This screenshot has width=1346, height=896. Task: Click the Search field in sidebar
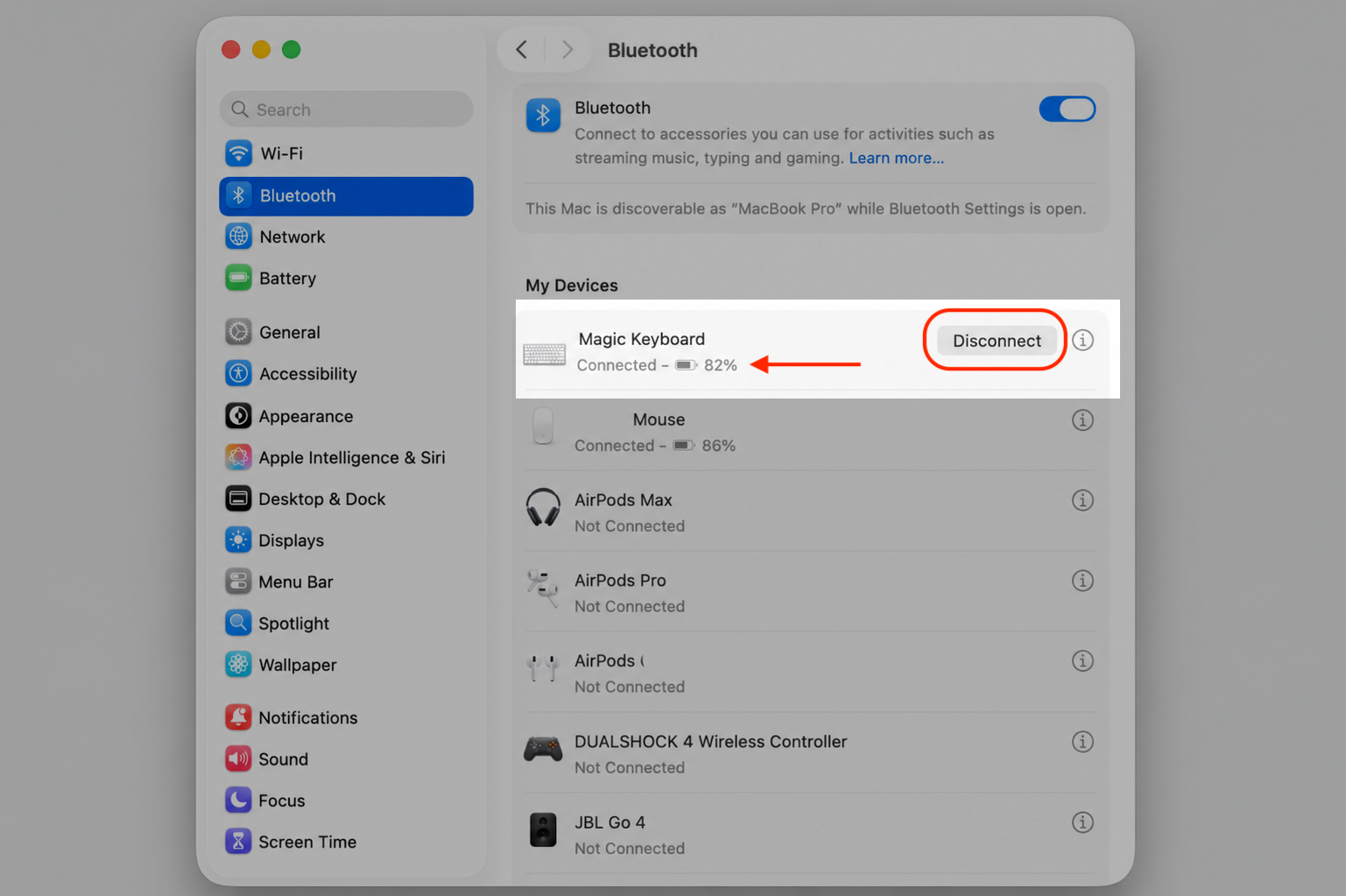point(346,109)
